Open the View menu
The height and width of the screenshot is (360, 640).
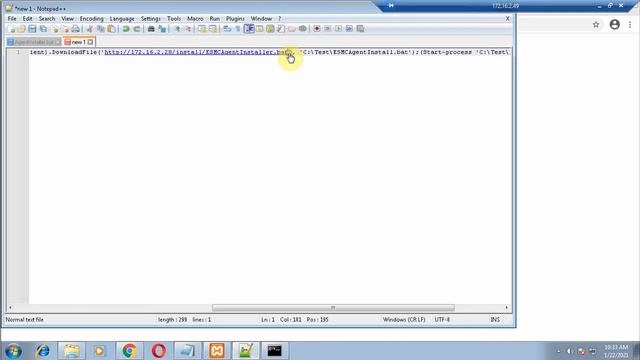pos(67,19)
